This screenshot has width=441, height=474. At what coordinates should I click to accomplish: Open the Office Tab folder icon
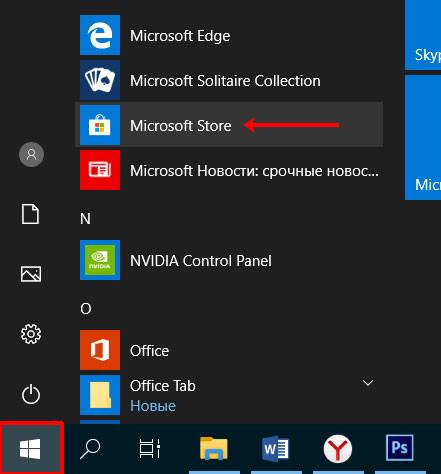tap(100, 395)
